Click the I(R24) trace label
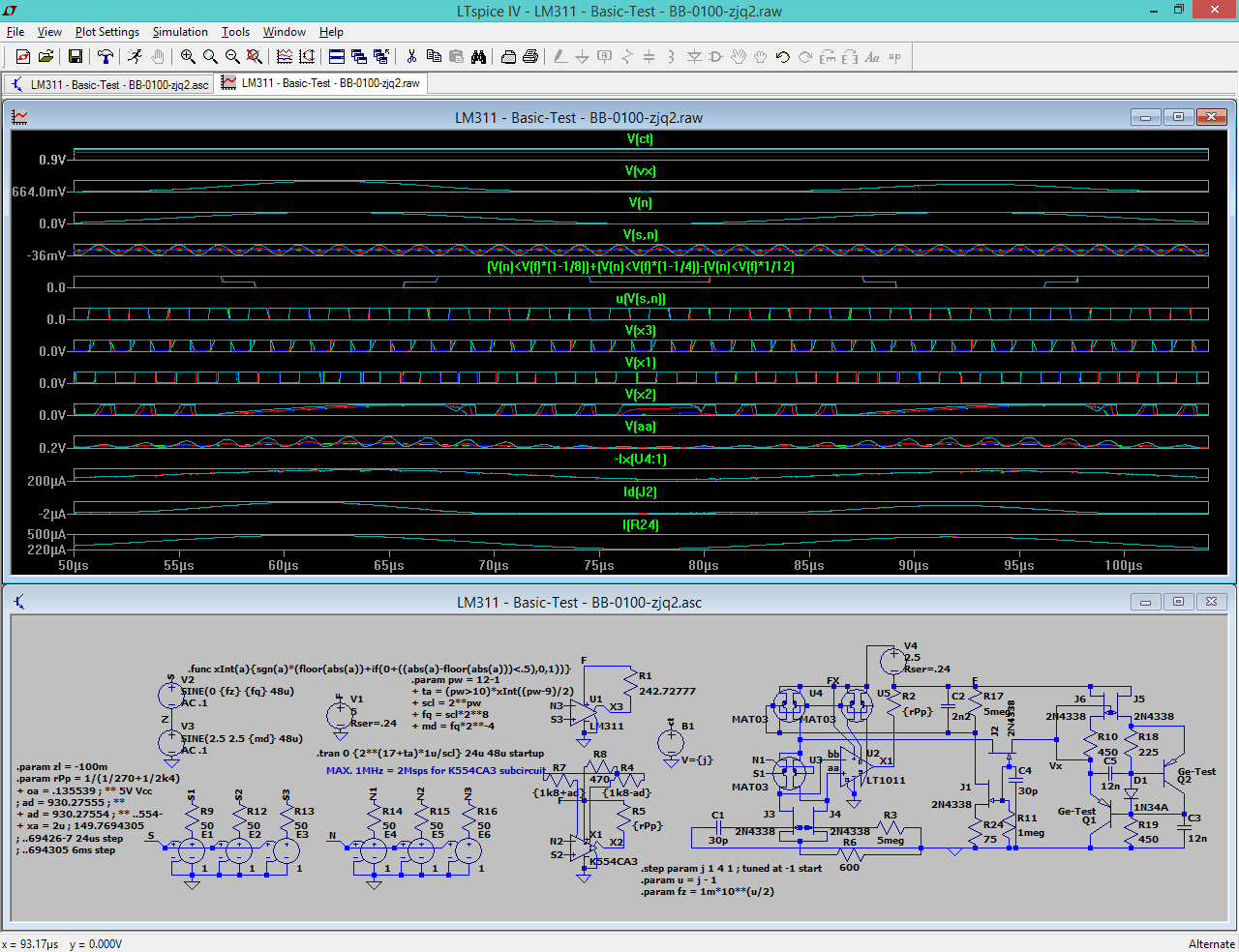Screen dimensions: 1239x952 click(640, 524)
